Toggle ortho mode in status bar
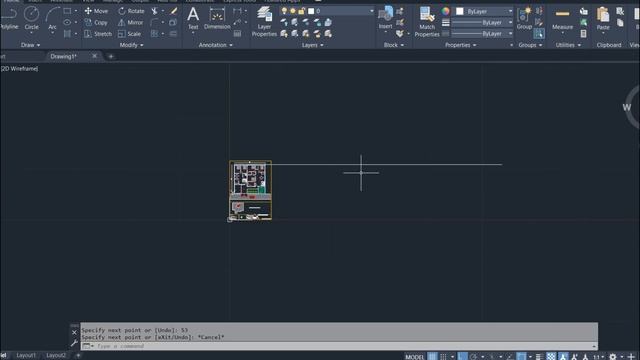The image size is (640, 360). coord(462,357)
